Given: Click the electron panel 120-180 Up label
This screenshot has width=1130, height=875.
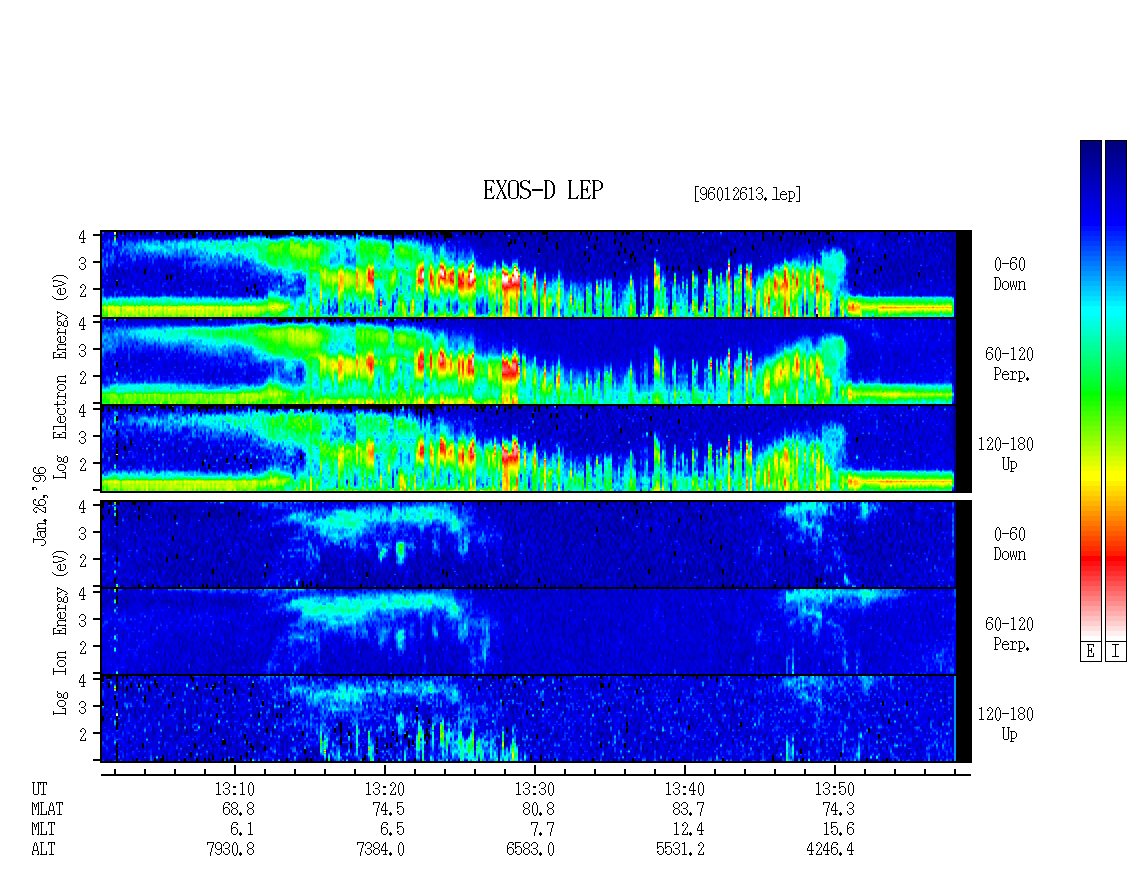Looking at the screenshot, I should click(1005, 454).
